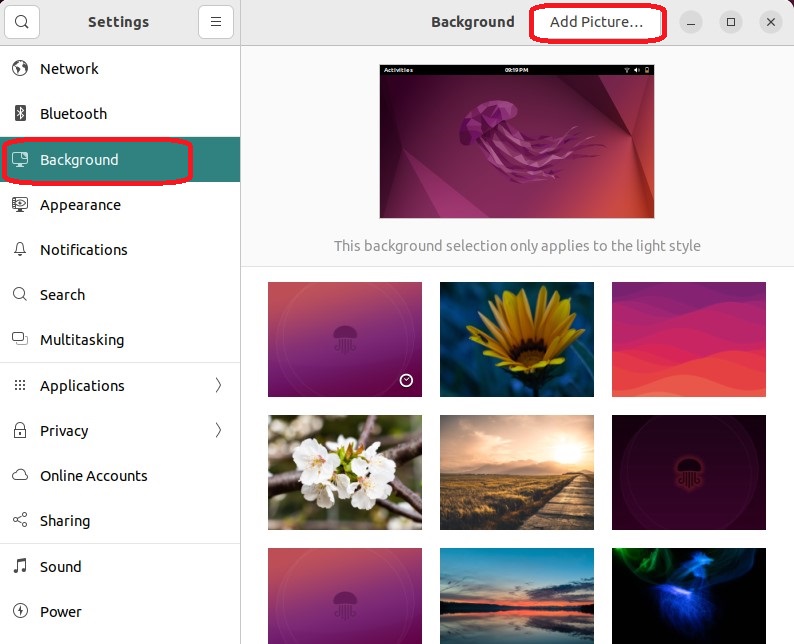The image size is (794, 644).
Task: Click the Bluetooth icon in sidebar
Action: click(20, 114)
